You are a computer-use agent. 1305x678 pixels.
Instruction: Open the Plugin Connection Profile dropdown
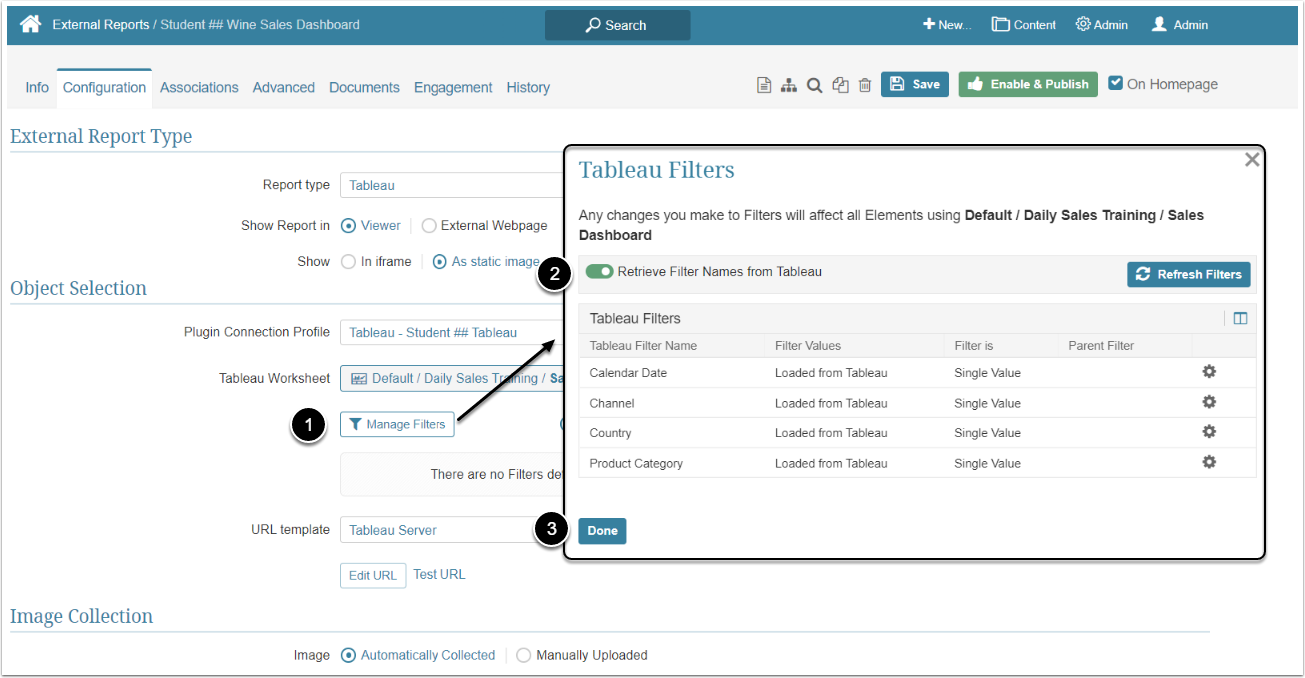(450, 333)
